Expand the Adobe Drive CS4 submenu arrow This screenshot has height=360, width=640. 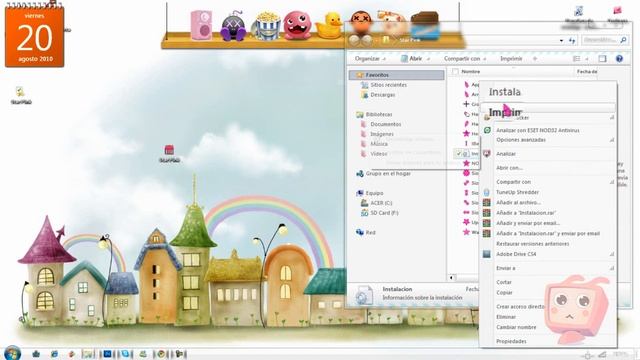pyautogui.click(x=611, y=254)
